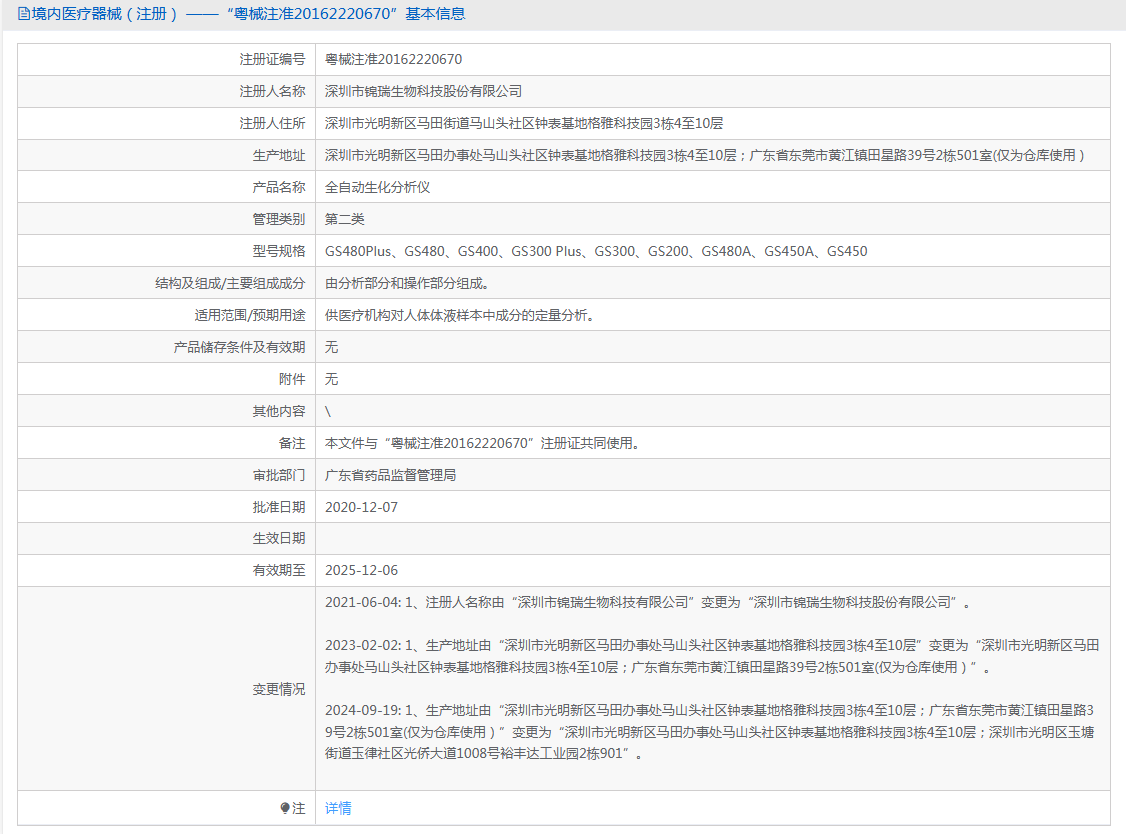Select the registration number 粤械注准20162220670
Image resolution: width=1126 pixels, height=834 pixels.
[394, 60]
